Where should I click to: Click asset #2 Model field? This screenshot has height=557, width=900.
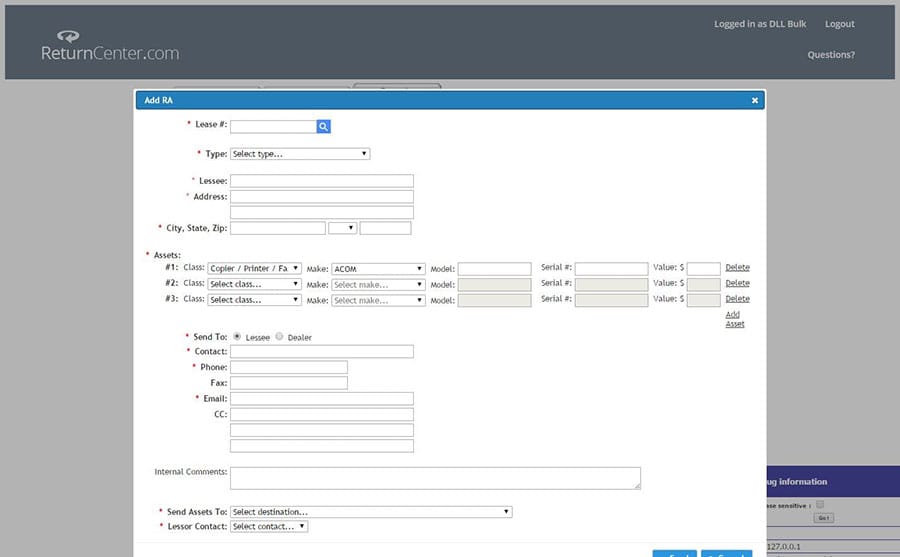pyautogui.click(x=494, y=285)
